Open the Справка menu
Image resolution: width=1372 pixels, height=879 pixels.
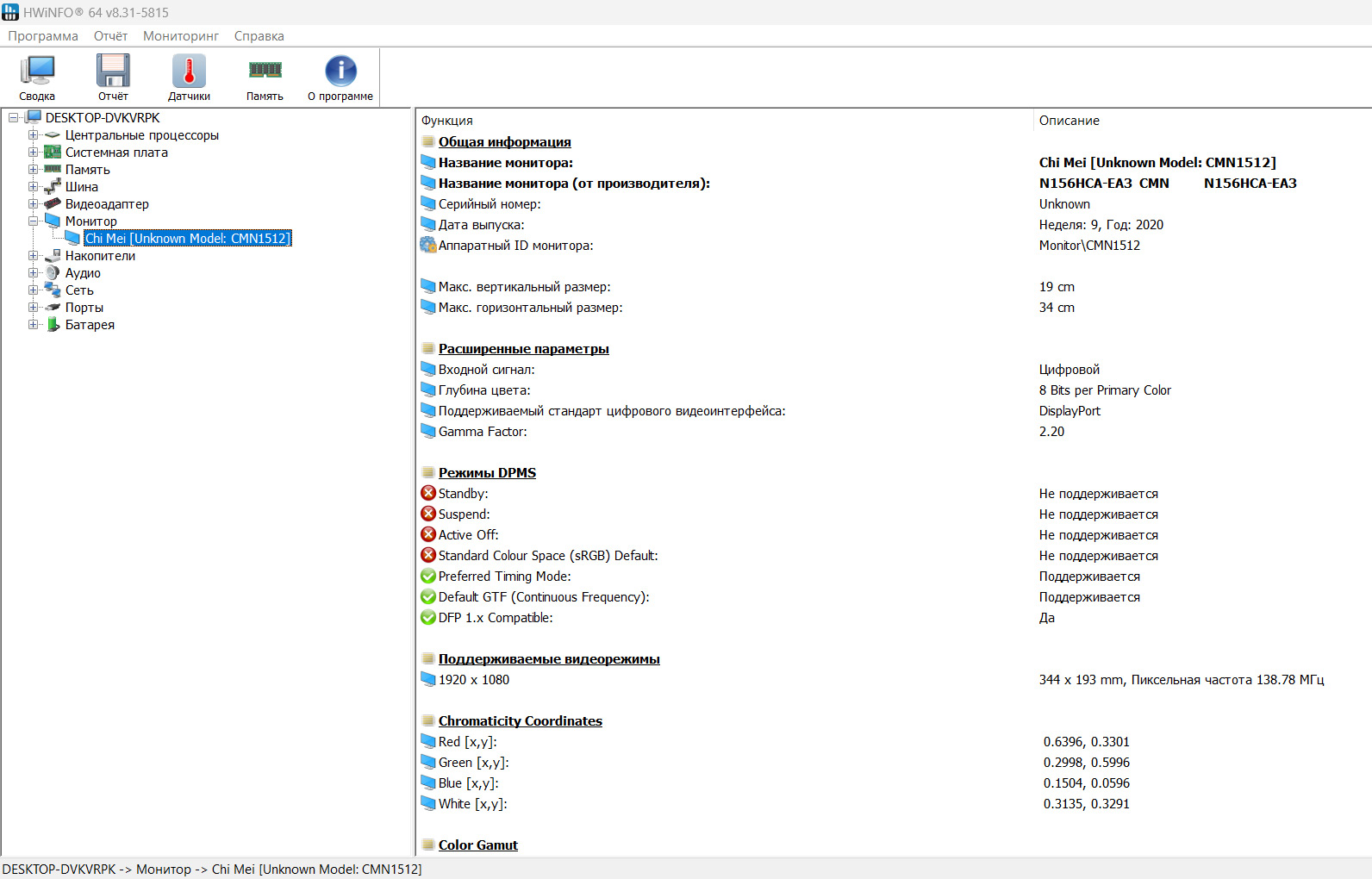[259, 36]
